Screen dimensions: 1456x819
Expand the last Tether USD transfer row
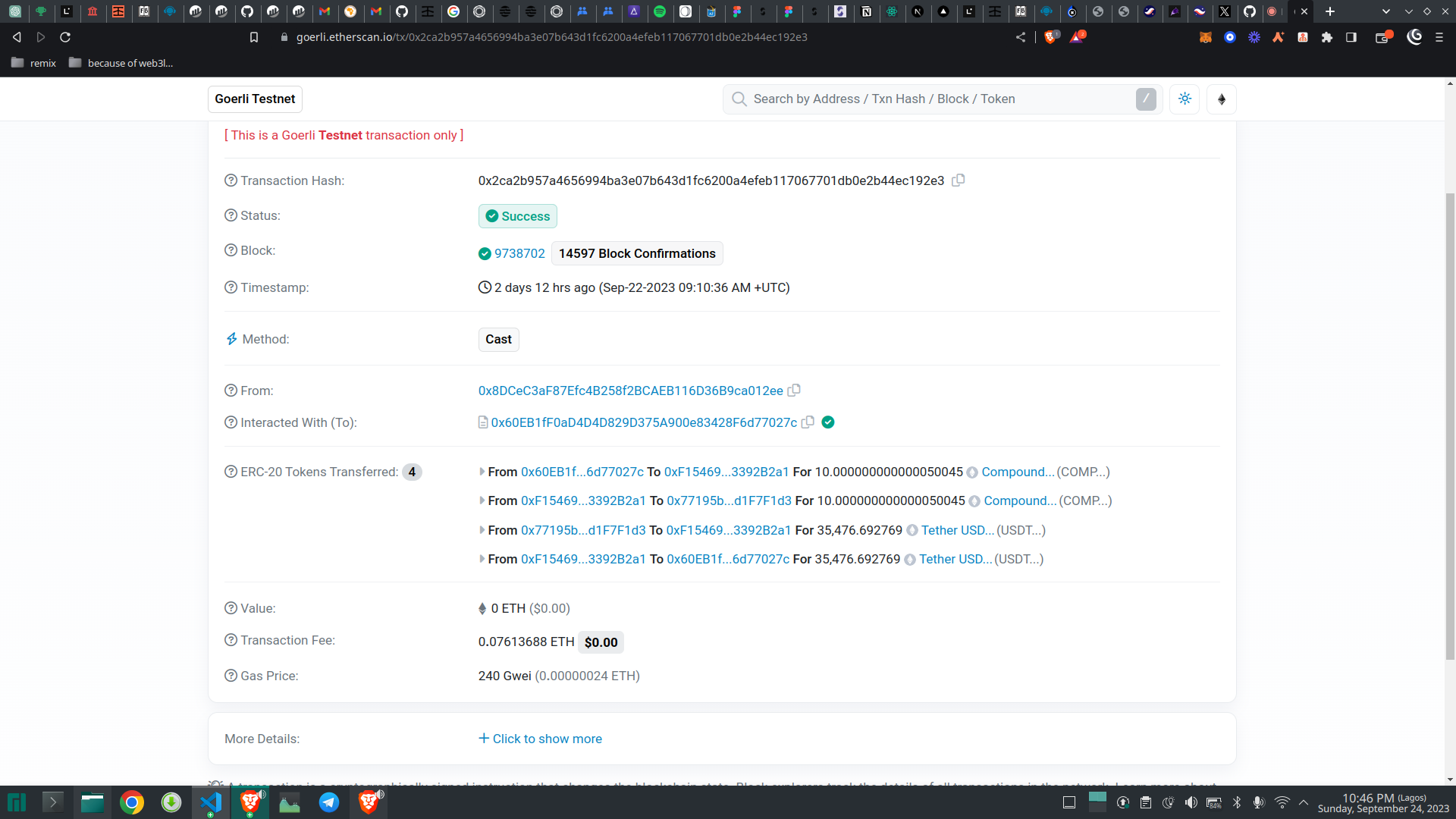482,559
